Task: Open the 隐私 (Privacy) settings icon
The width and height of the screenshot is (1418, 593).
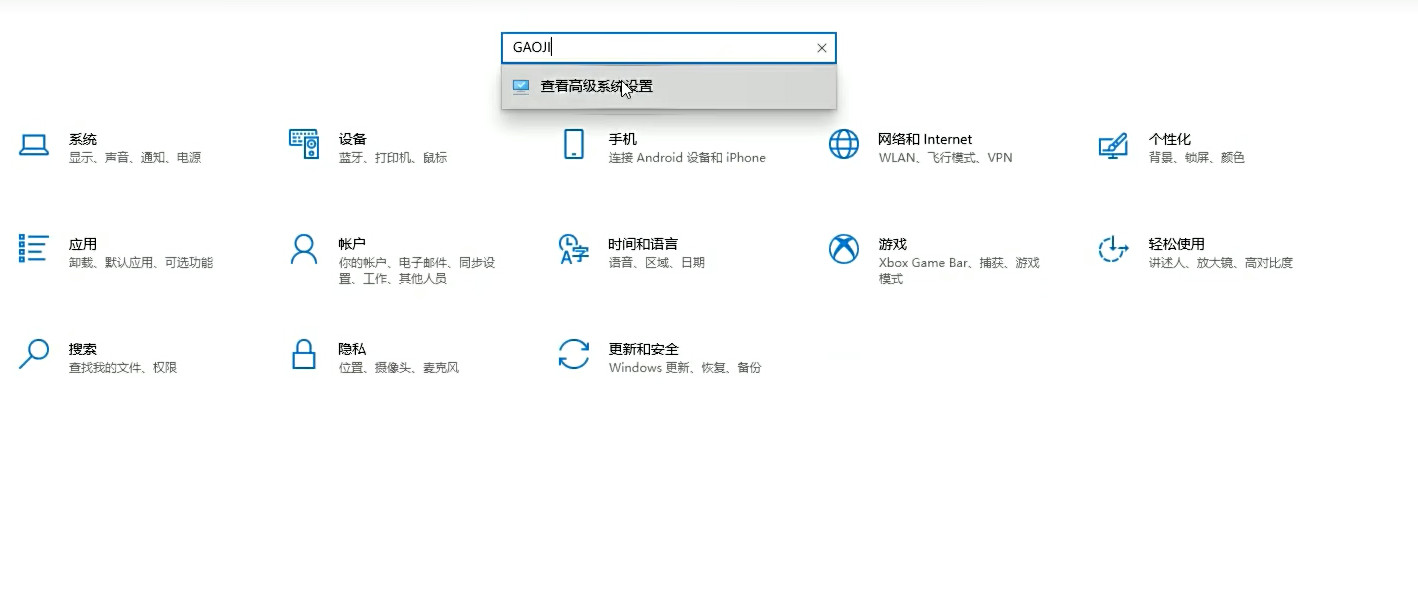Action: click(303, 356)
